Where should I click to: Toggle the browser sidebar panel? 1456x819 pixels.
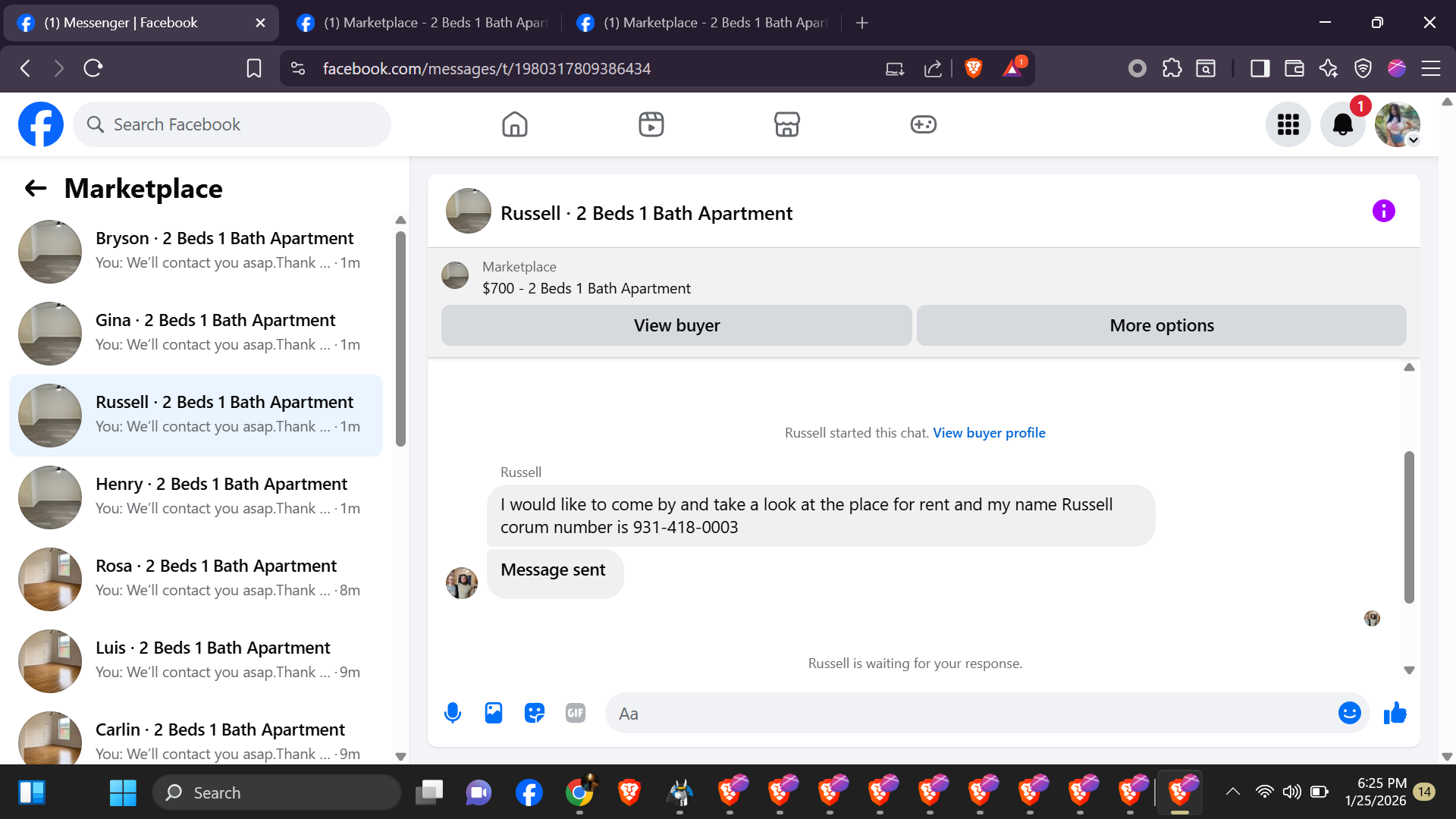(1260, 68)
